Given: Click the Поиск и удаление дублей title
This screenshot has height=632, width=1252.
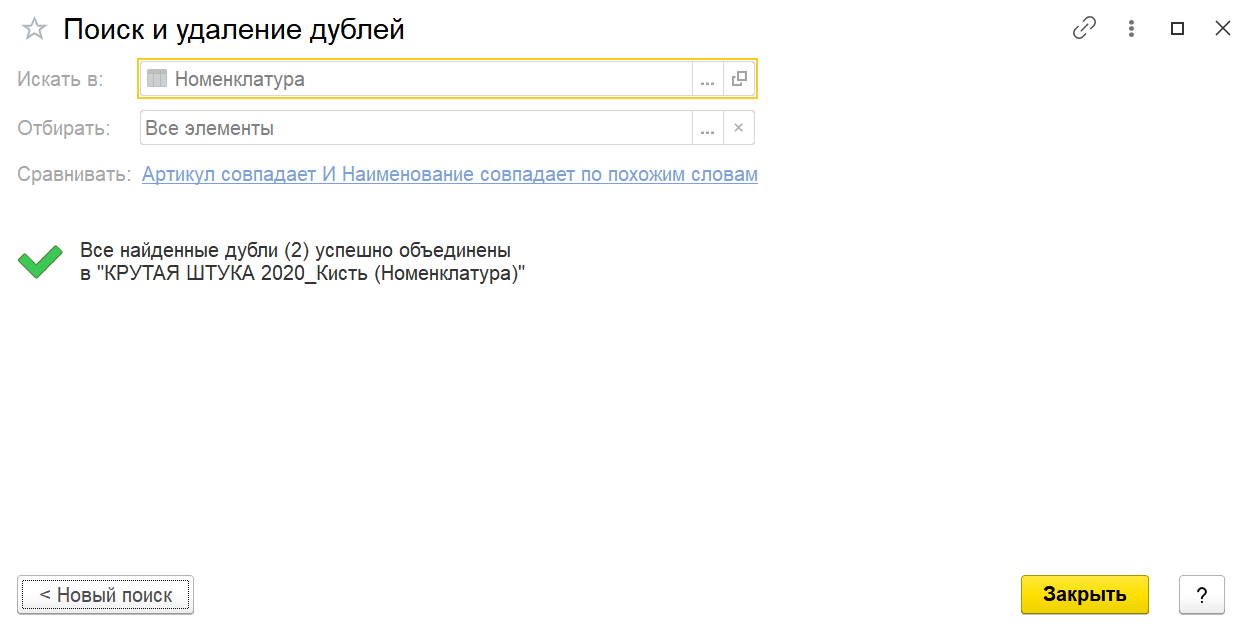Looking at the screenshot, I should pos(234,29).
